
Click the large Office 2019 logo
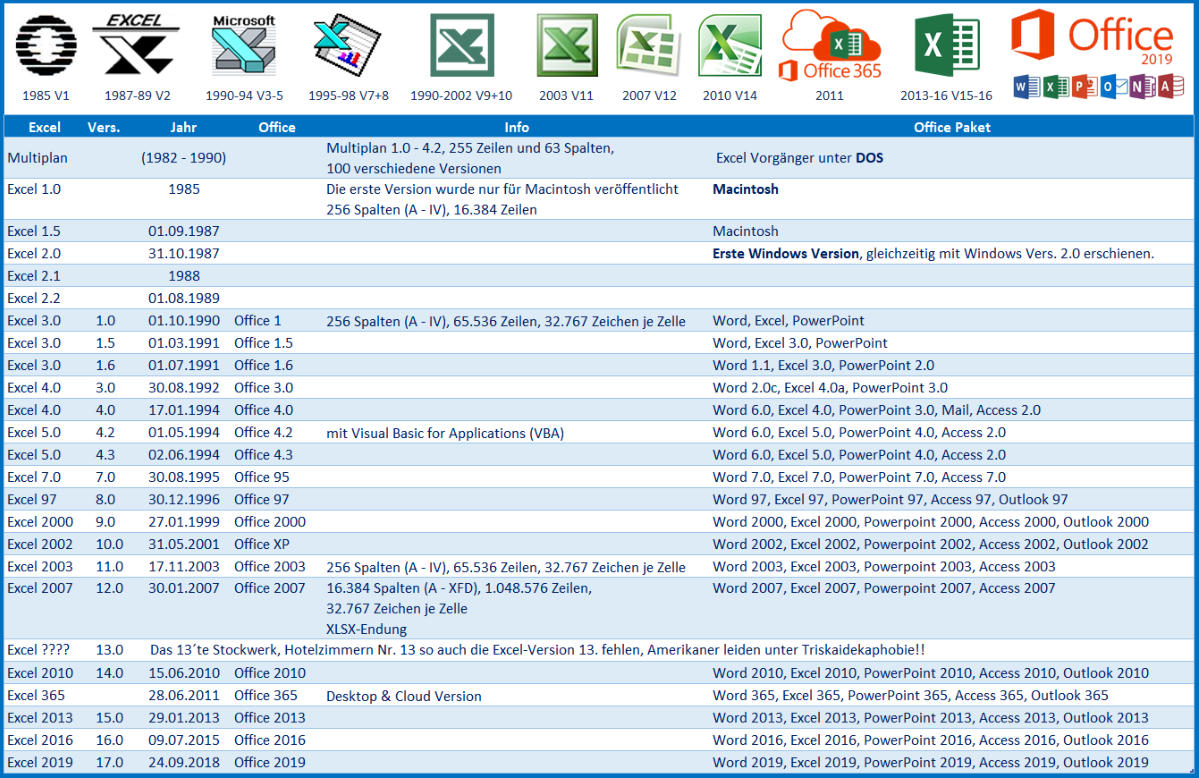[x=1092, y=36]
